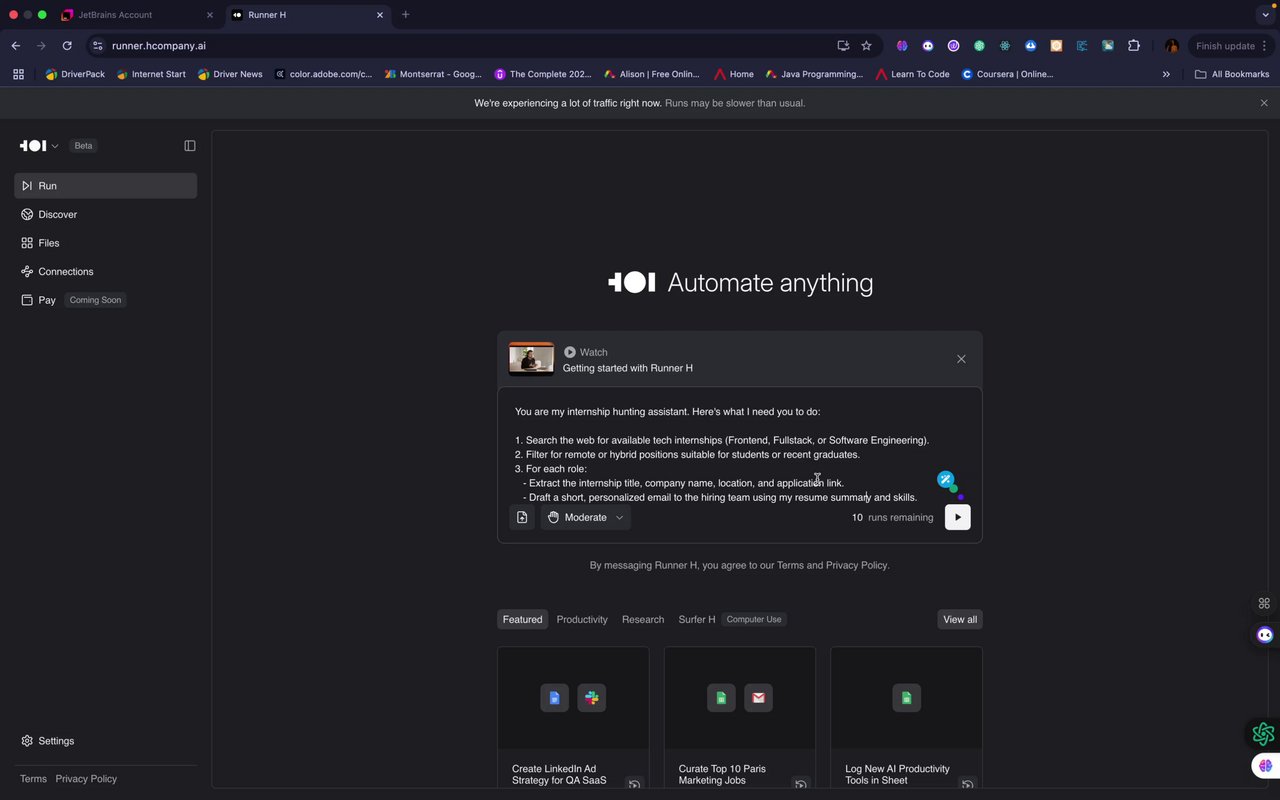Dismiss the traffic warning banner
The width and height of the screenshot is (1280, 800).
[x=1264, y=103]
